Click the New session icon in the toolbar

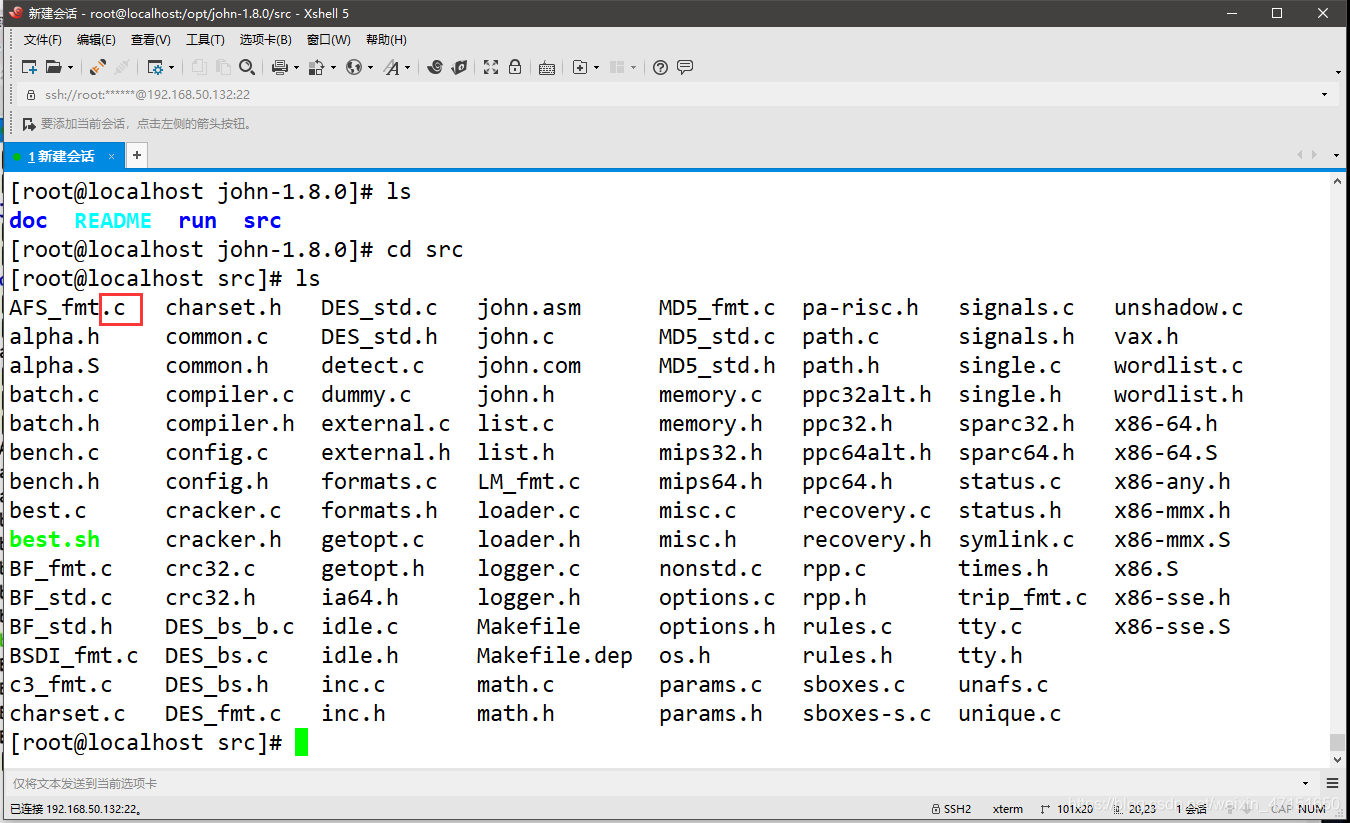pyautogui.click(x=29, y=67)
